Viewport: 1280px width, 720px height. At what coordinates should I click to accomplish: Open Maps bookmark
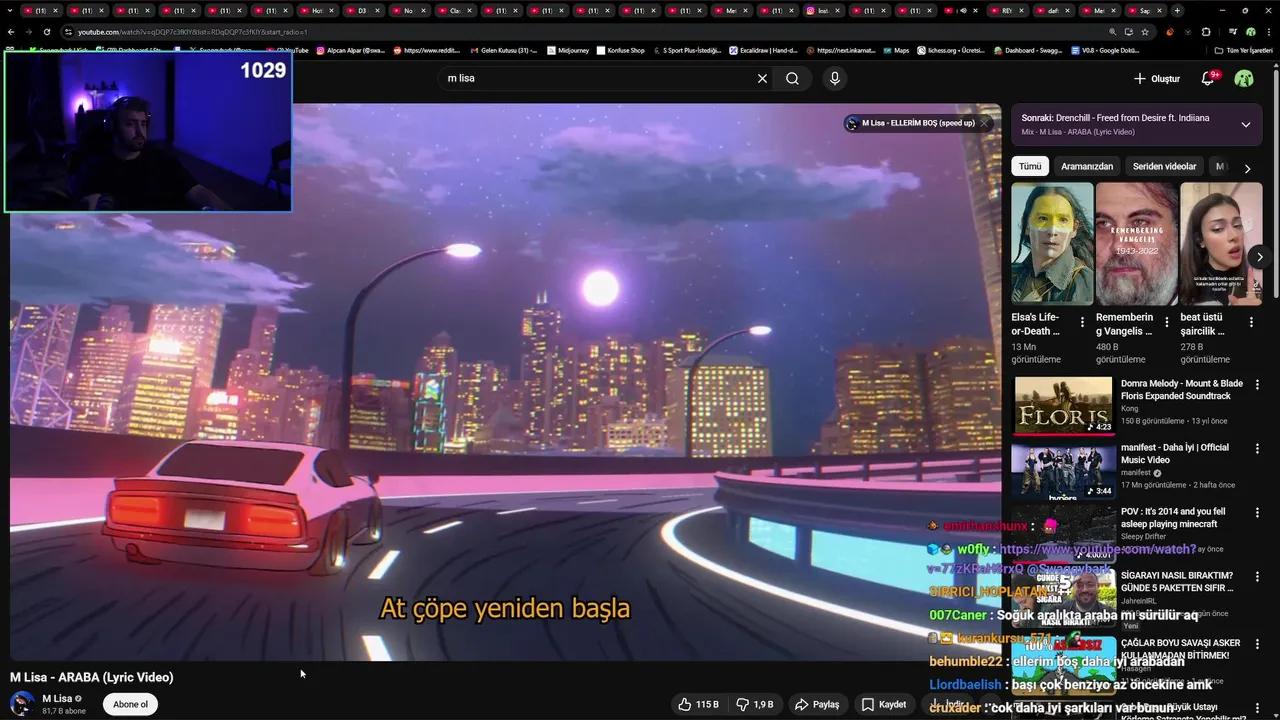[x=895, y=50]
